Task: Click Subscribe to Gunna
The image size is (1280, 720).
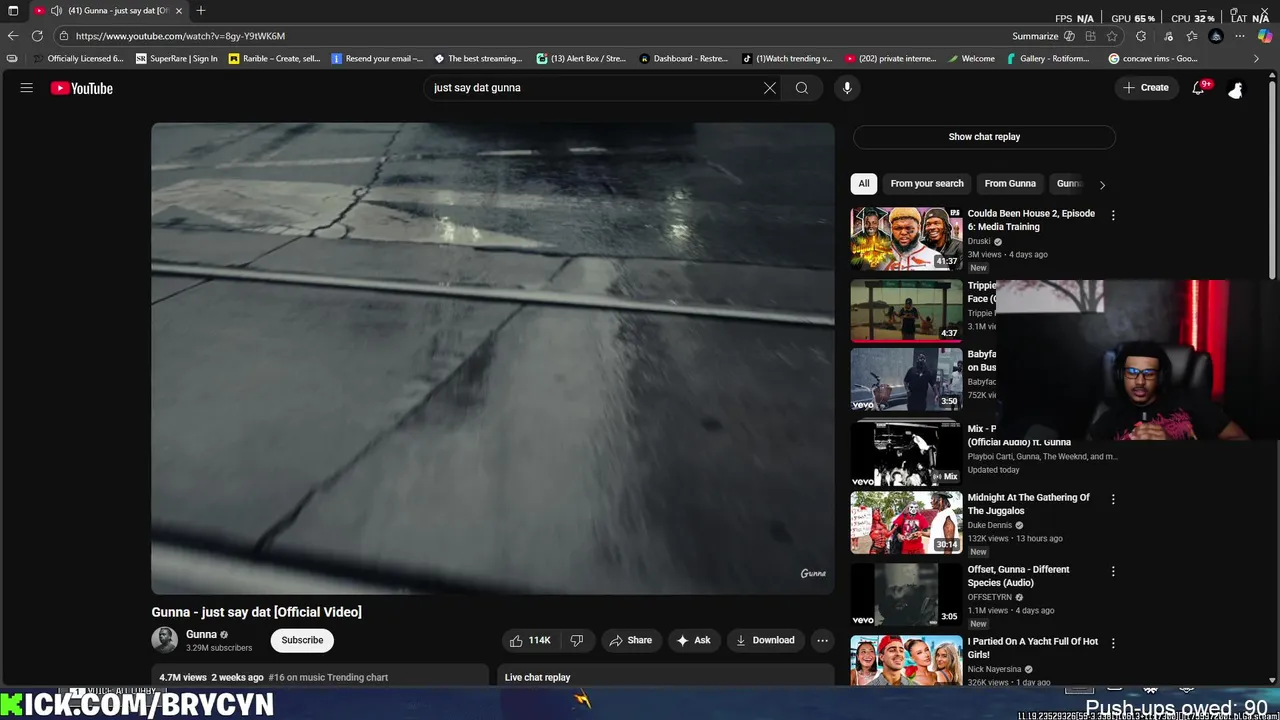Action: (x=302, y=640)
